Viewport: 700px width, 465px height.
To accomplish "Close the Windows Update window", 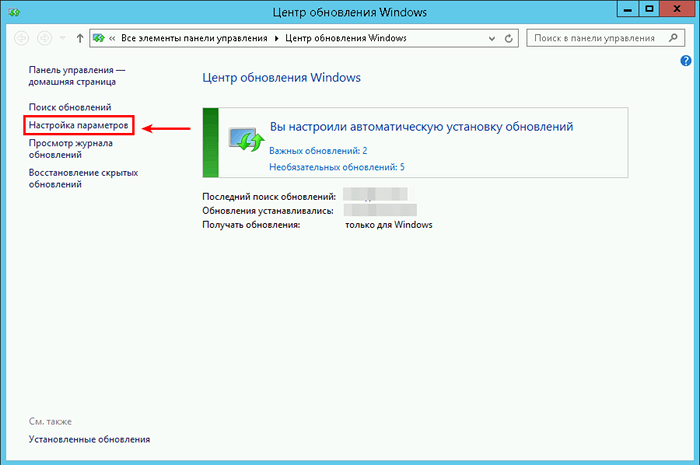I will tap(677, 9).
